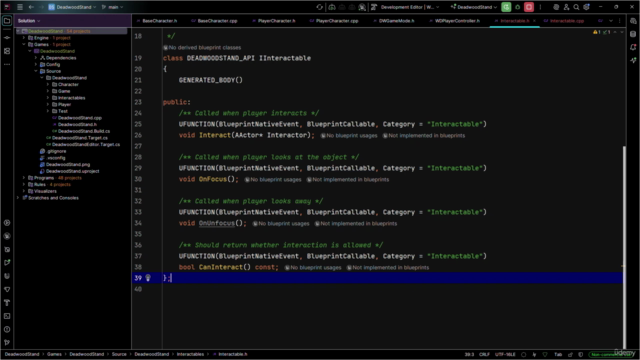Click 'Not implemented in blueprints' next to OnFocus
640x360 pixels.
[347, 180]
